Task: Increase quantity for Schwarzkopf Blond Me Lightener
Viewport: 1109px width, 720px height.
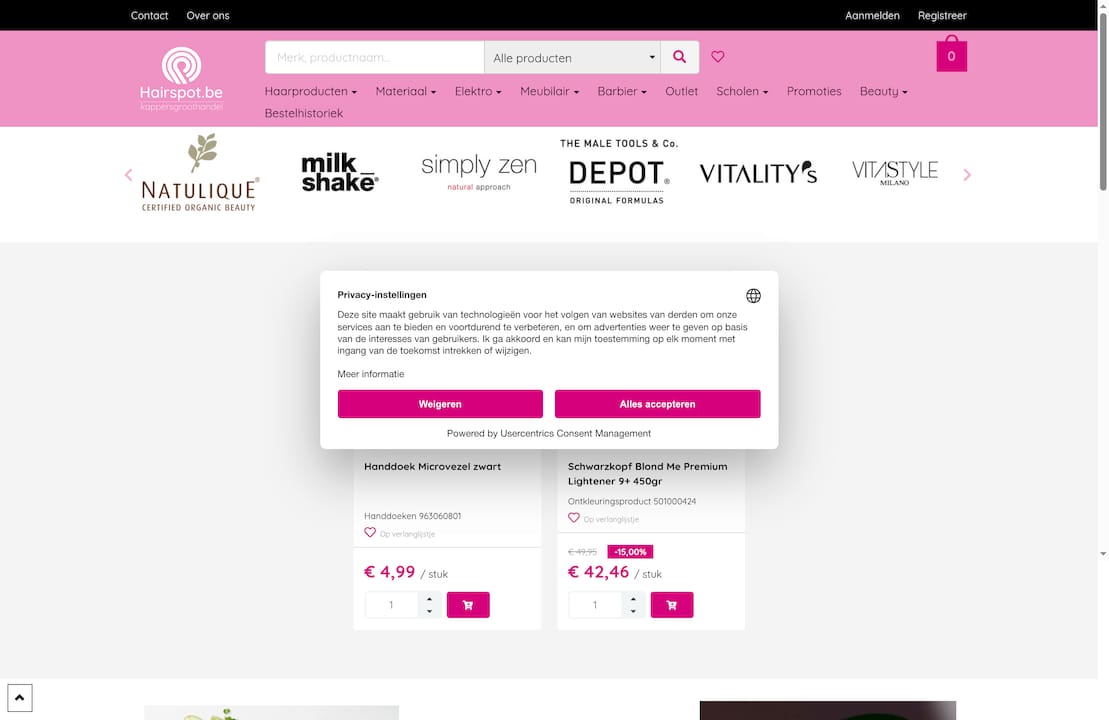Action: click(x=633, y=599)
